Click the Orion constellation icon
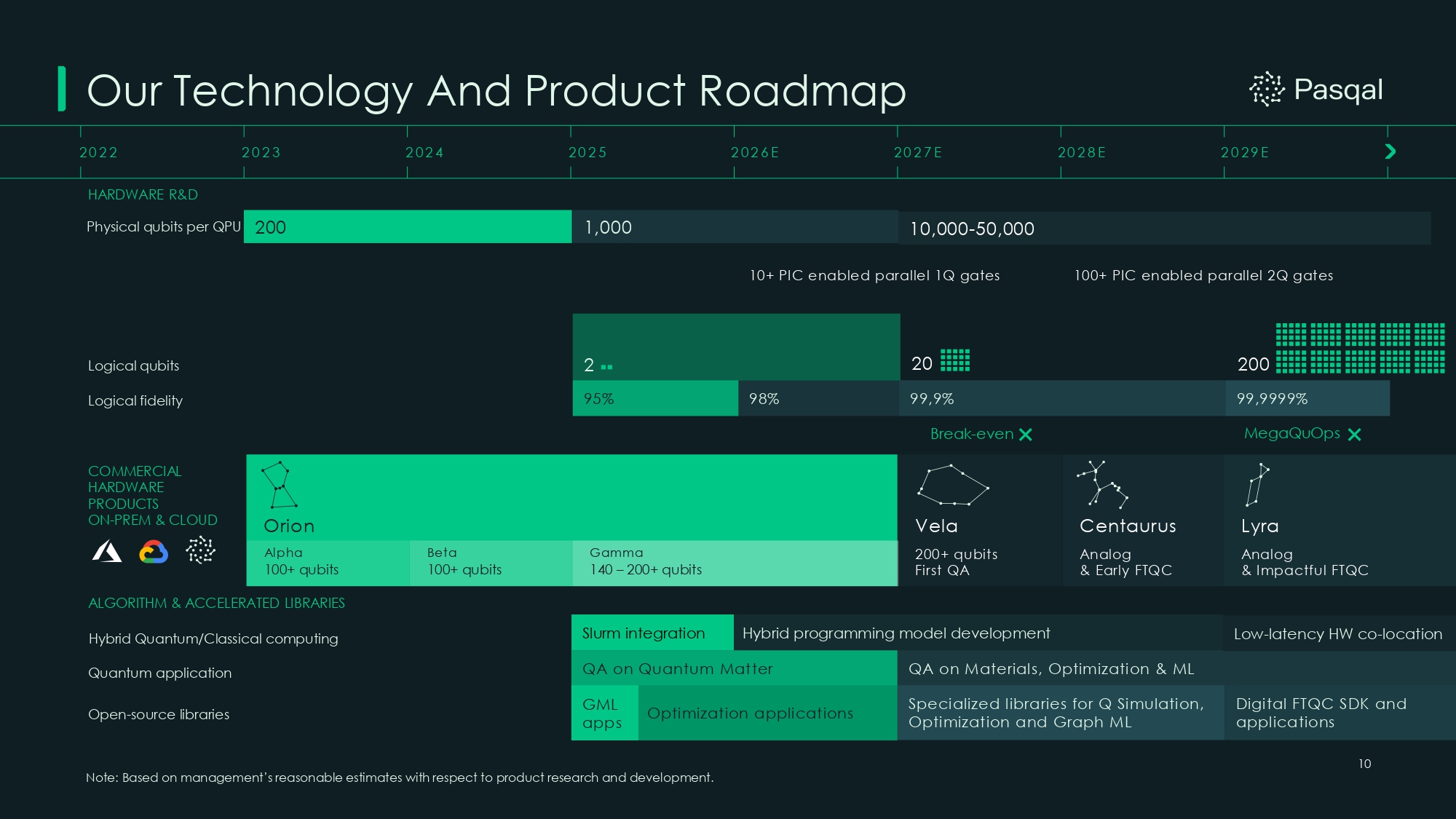Viewport: 1456px width, 819px height. 280,485
